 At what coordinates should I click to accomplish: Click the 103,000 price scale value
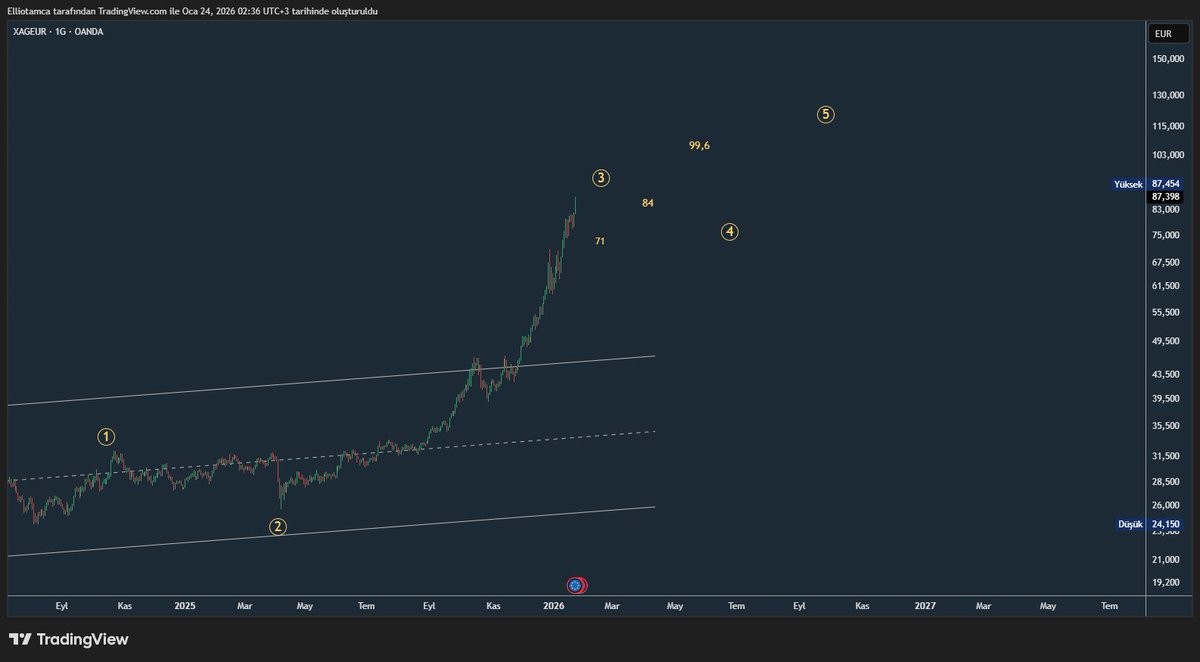(1167, 155)
